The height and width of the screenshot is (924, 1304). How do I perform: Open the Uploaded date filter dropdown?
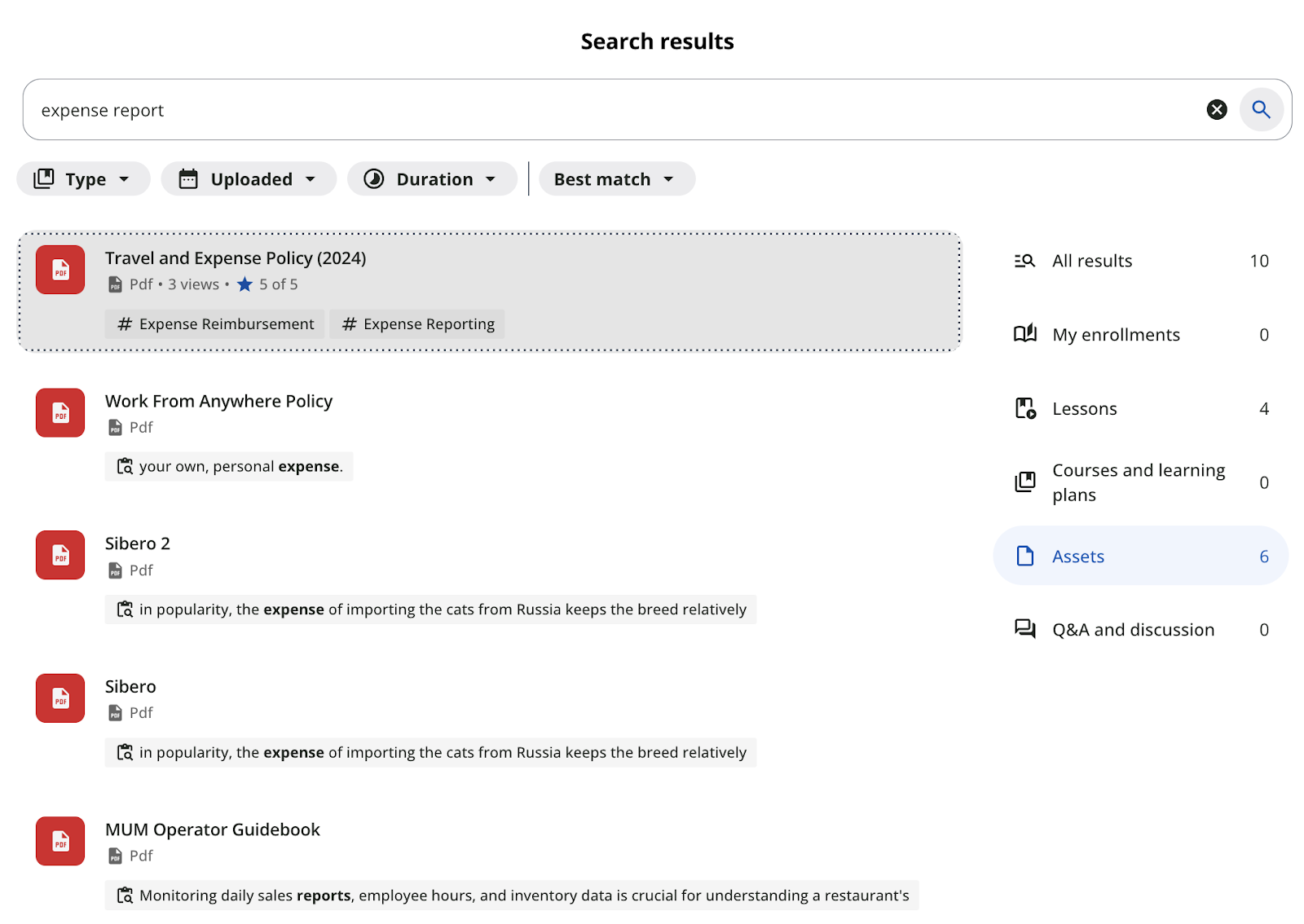(249, 179)
